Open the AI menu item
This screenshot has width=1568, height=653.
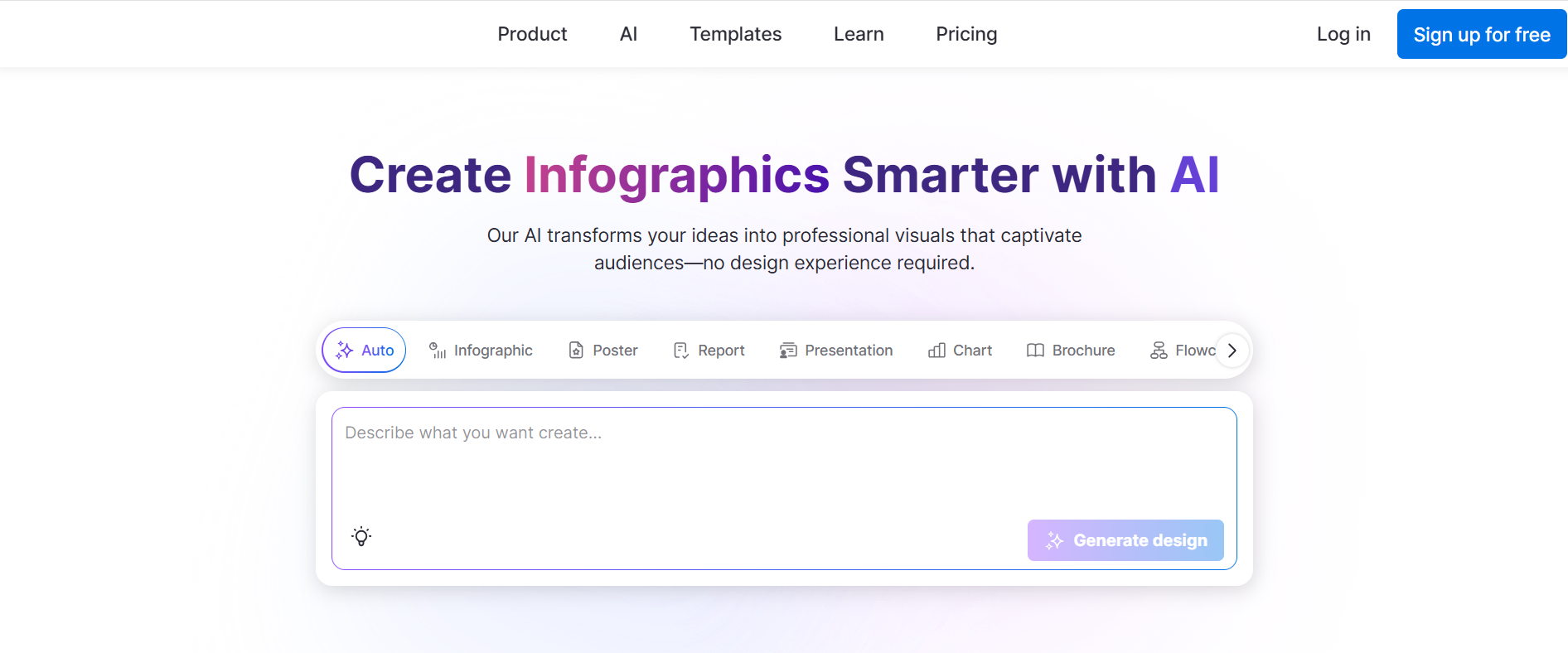click(x=628, y=34)
